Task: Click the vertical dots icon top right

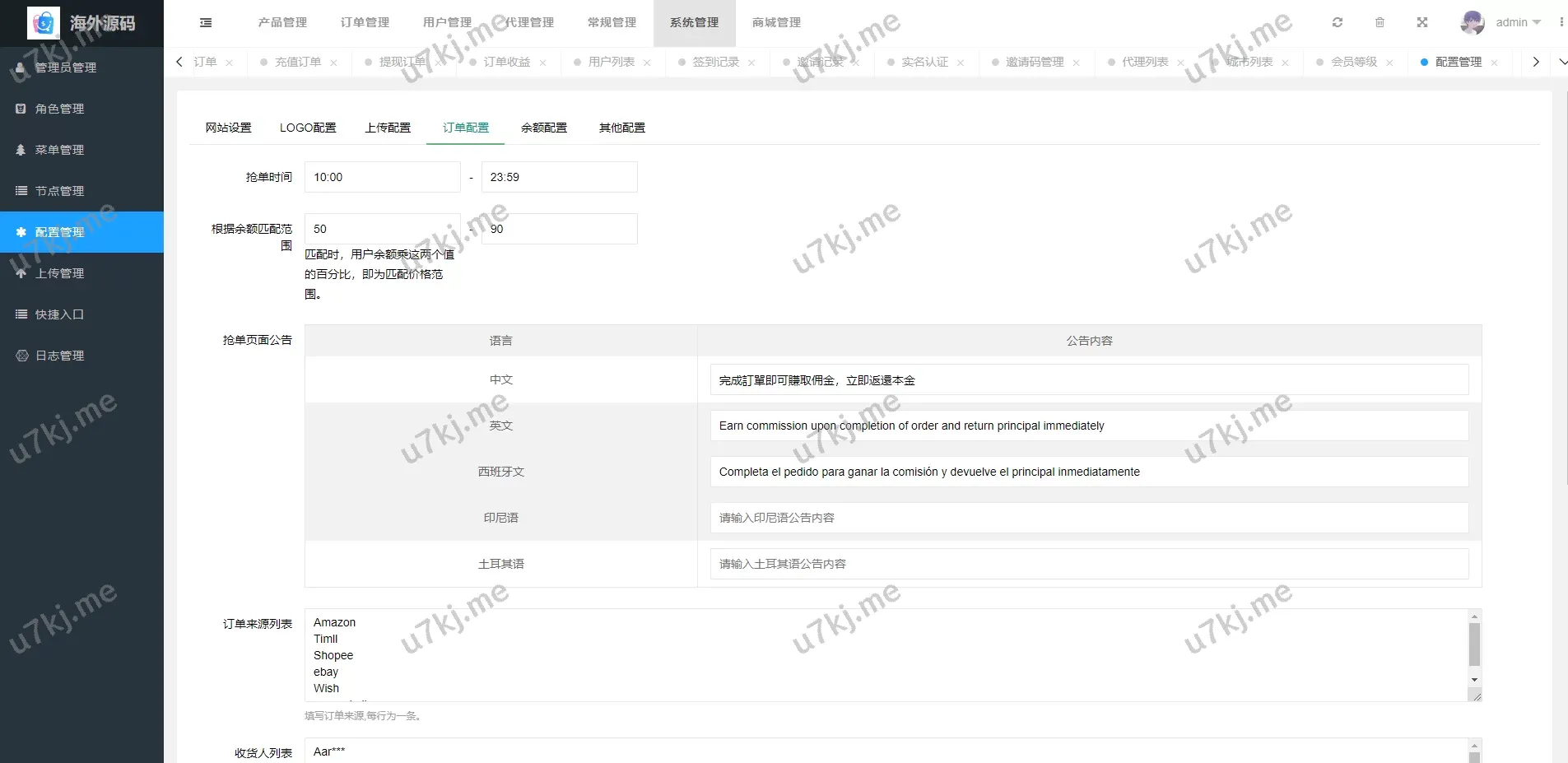Action: coord(1561,22)
